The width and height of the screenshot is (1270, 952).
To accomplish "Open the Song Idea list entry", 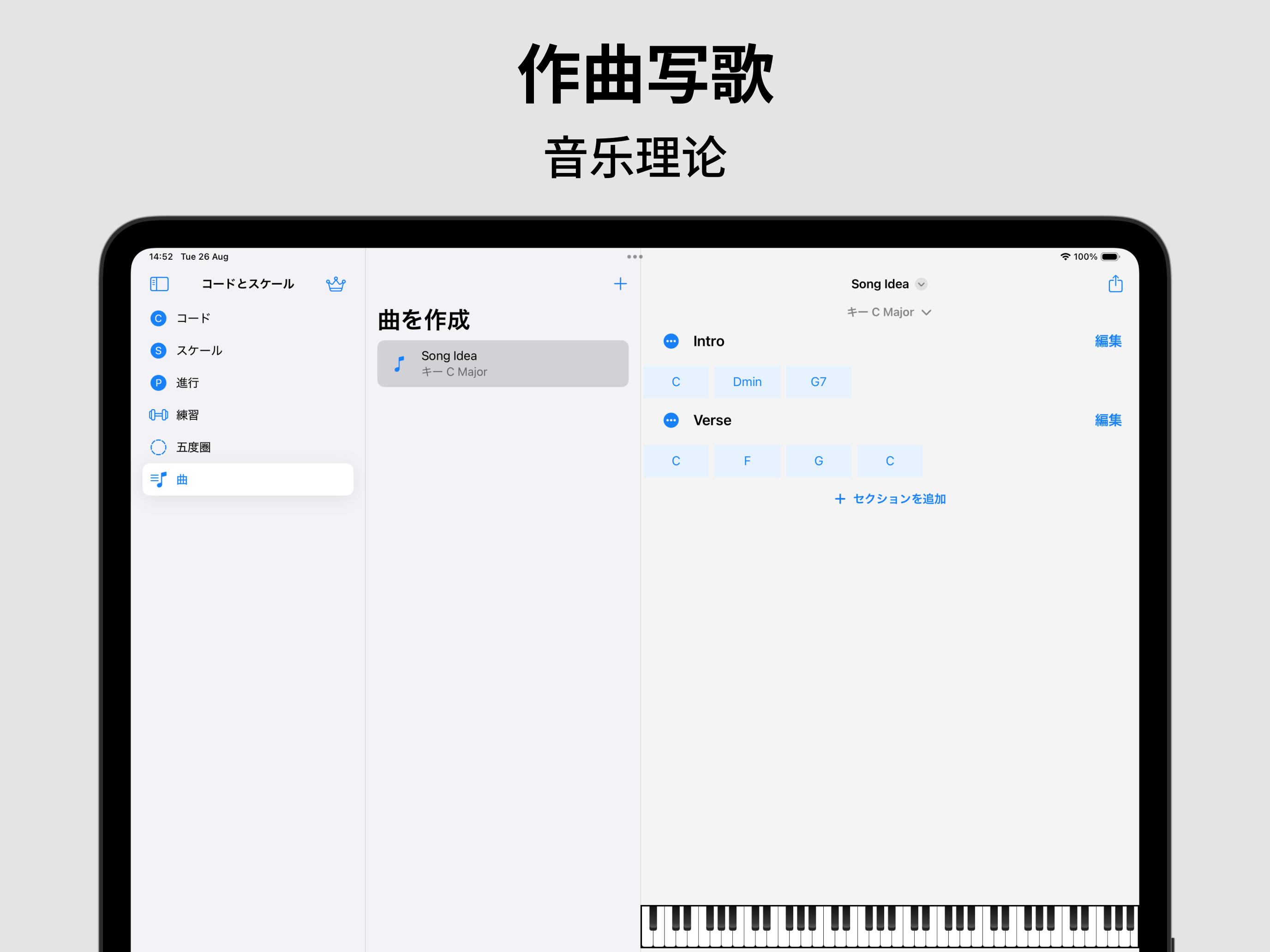I will point(503,364).
